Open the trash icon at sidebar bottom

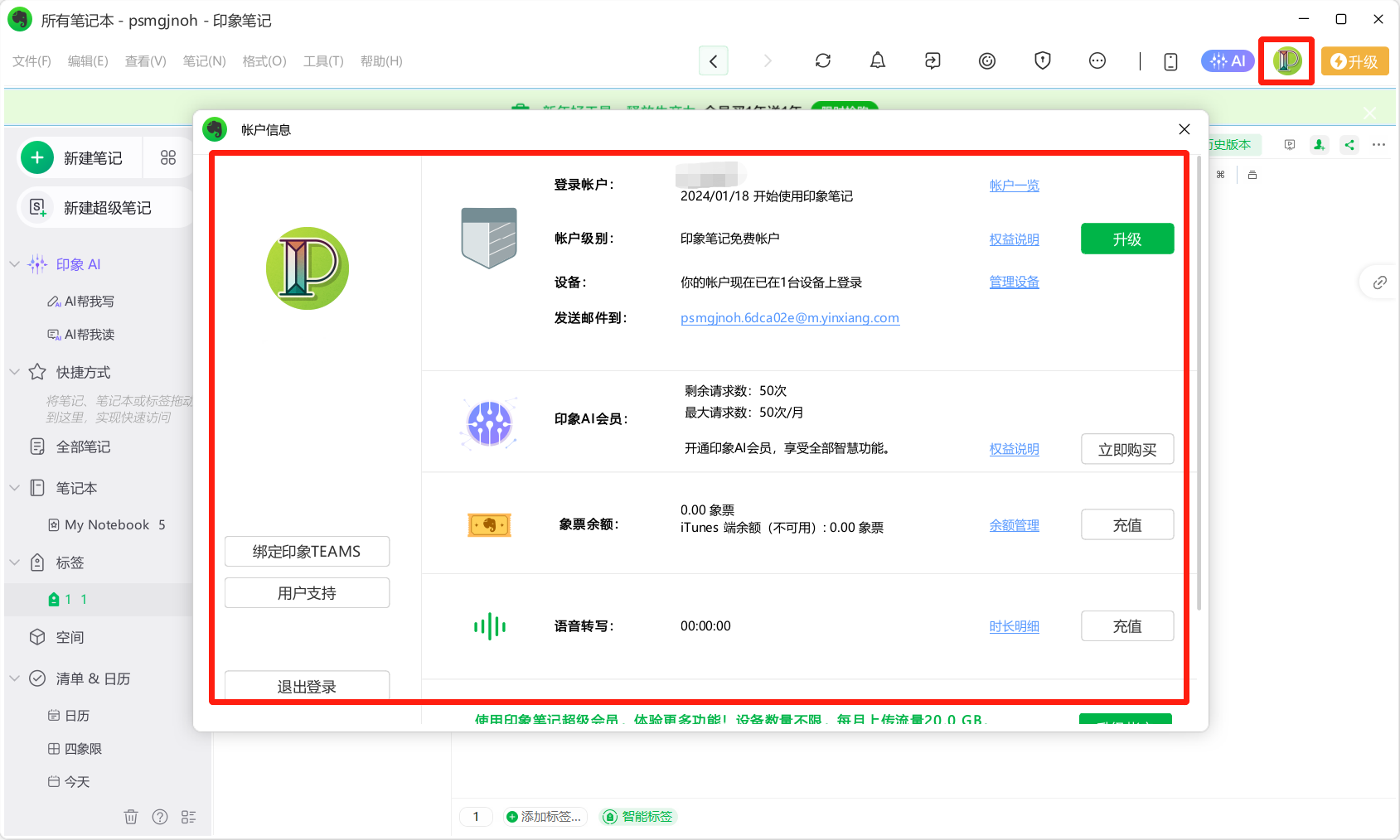(131, 817)
